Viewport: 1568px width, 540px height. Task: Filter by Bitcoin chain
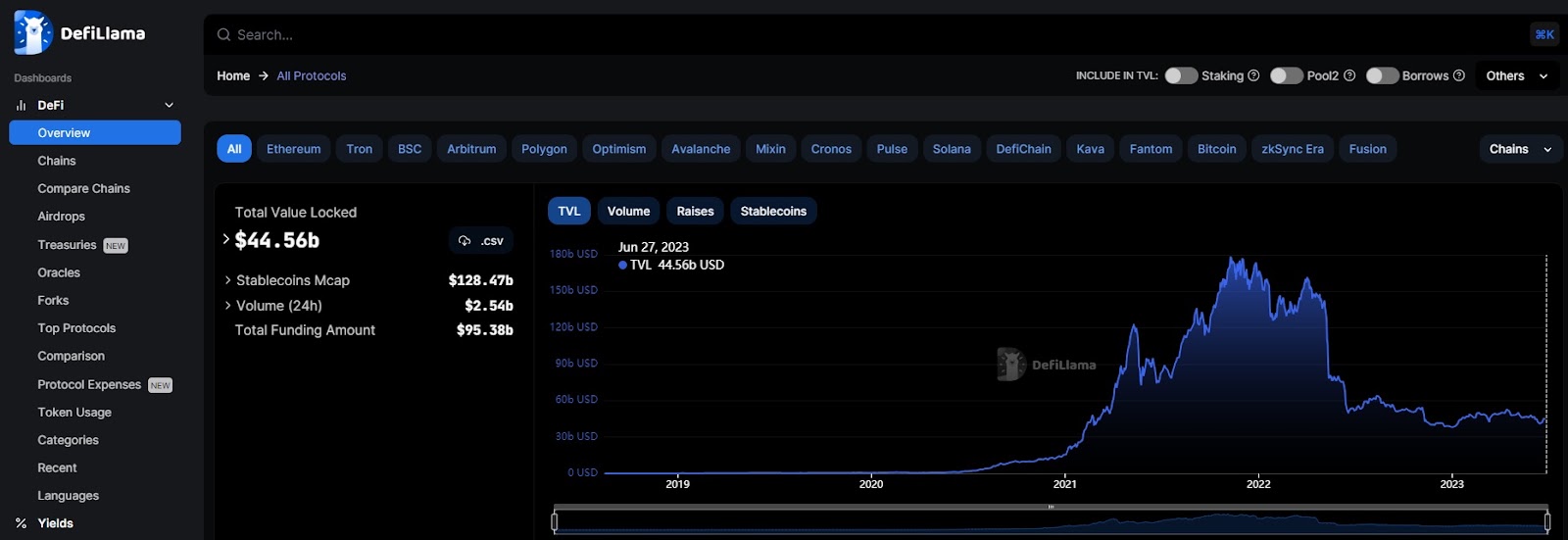(x=1216, y=149)
